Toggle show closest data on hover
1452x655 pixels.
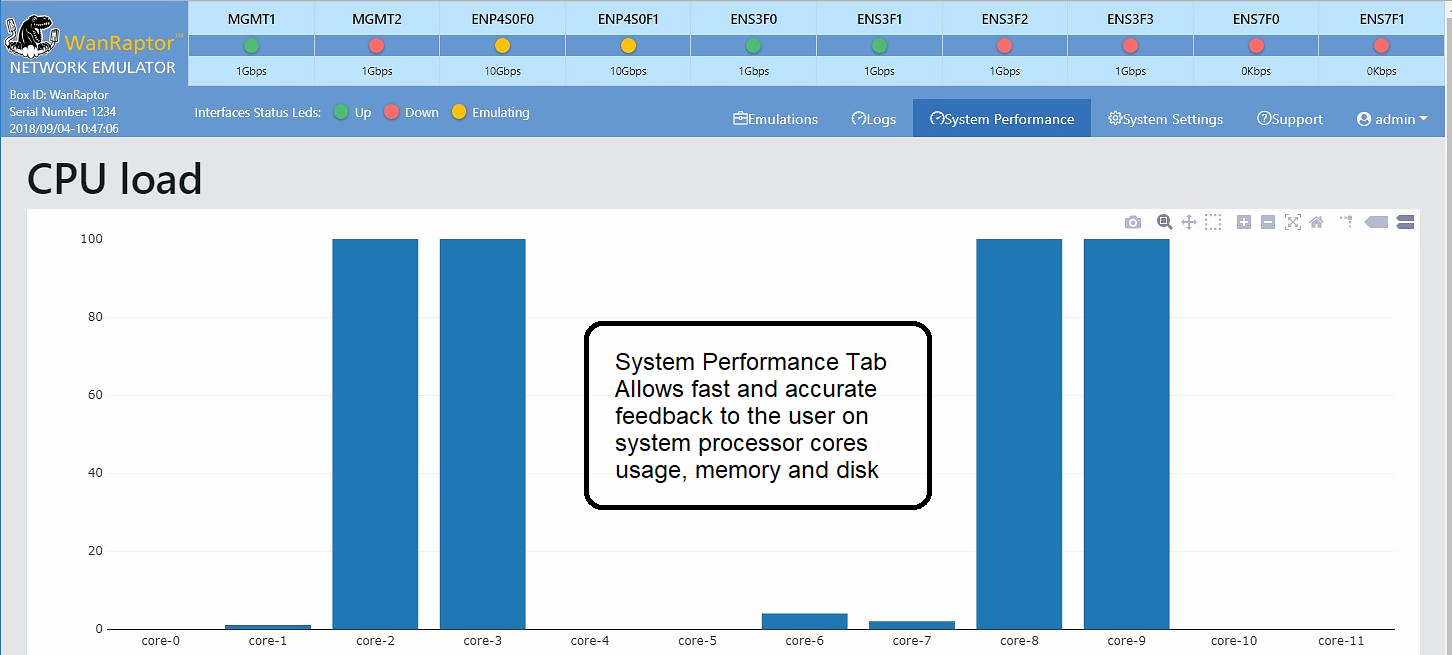pyautogui.click(x=1375, y=221)
